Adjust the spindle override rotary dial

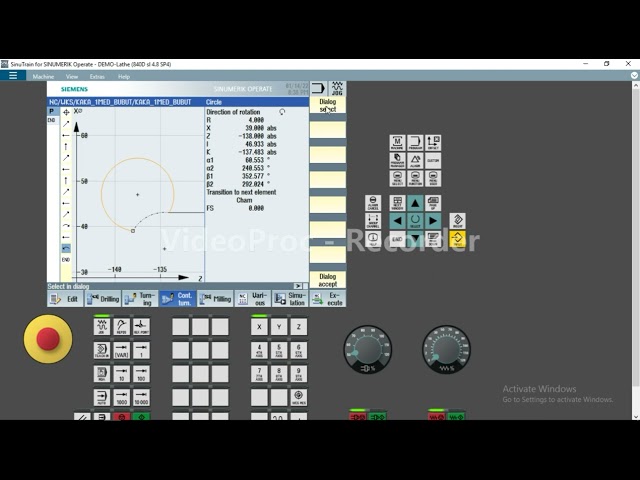tap(367, 349)
